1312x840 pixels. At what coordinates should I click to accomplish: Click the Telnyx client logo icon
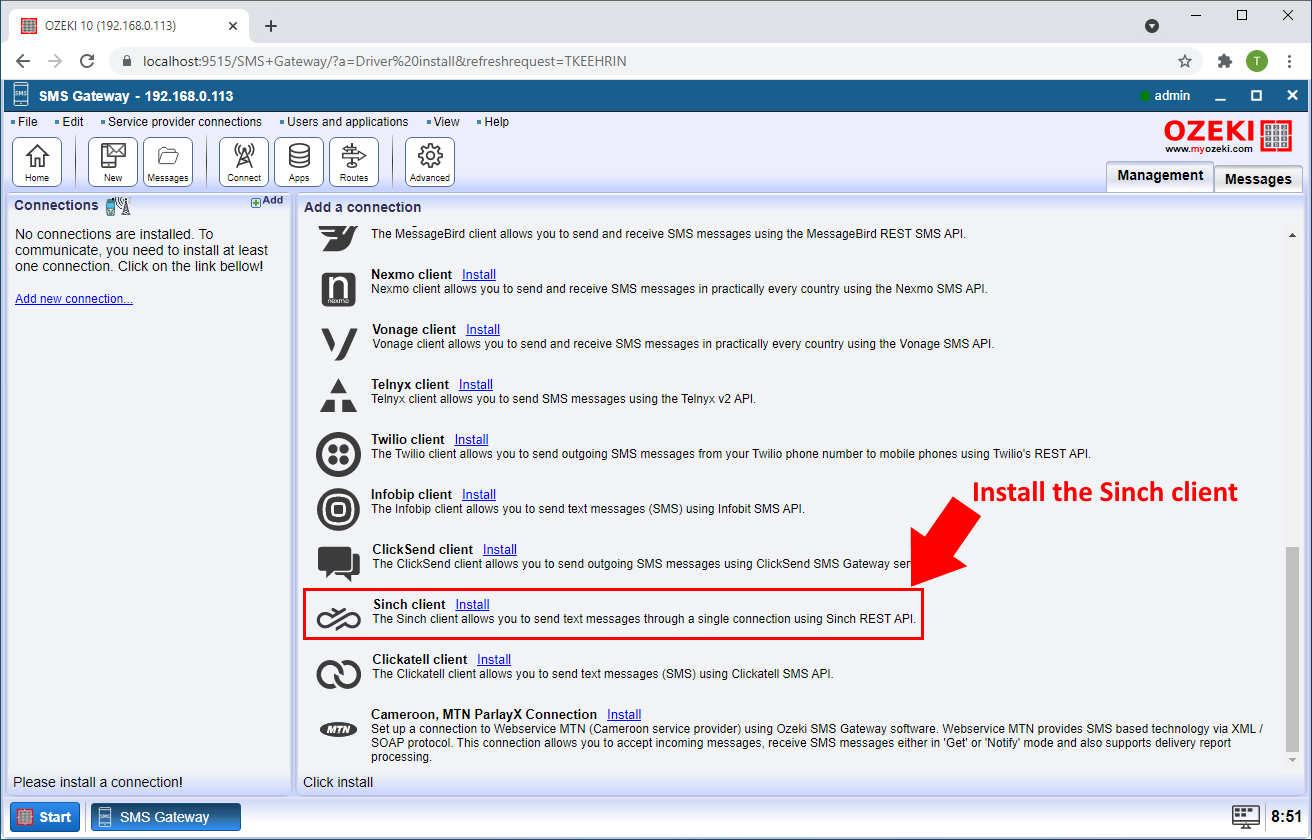point(338,396)
